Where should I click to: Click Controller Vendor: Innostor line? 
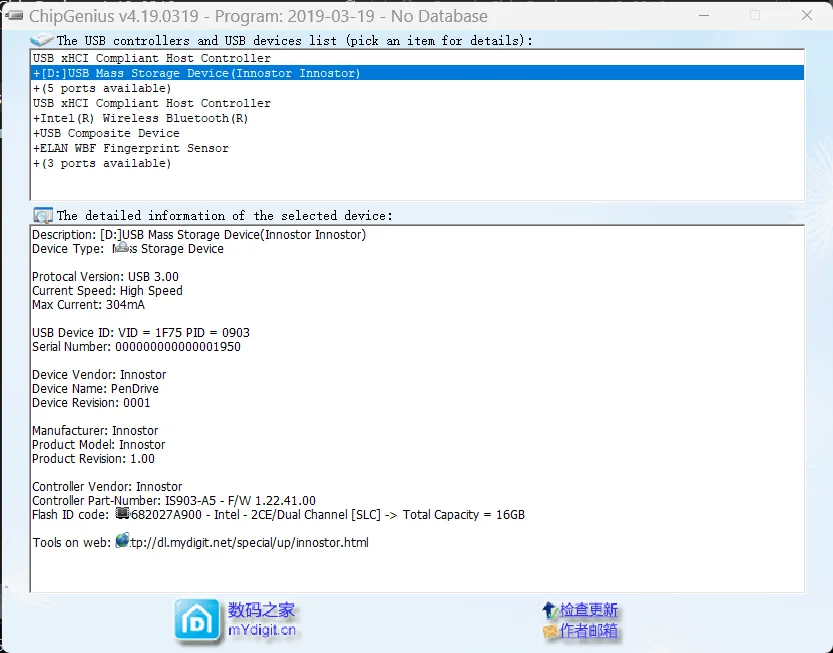coord(107,486)
